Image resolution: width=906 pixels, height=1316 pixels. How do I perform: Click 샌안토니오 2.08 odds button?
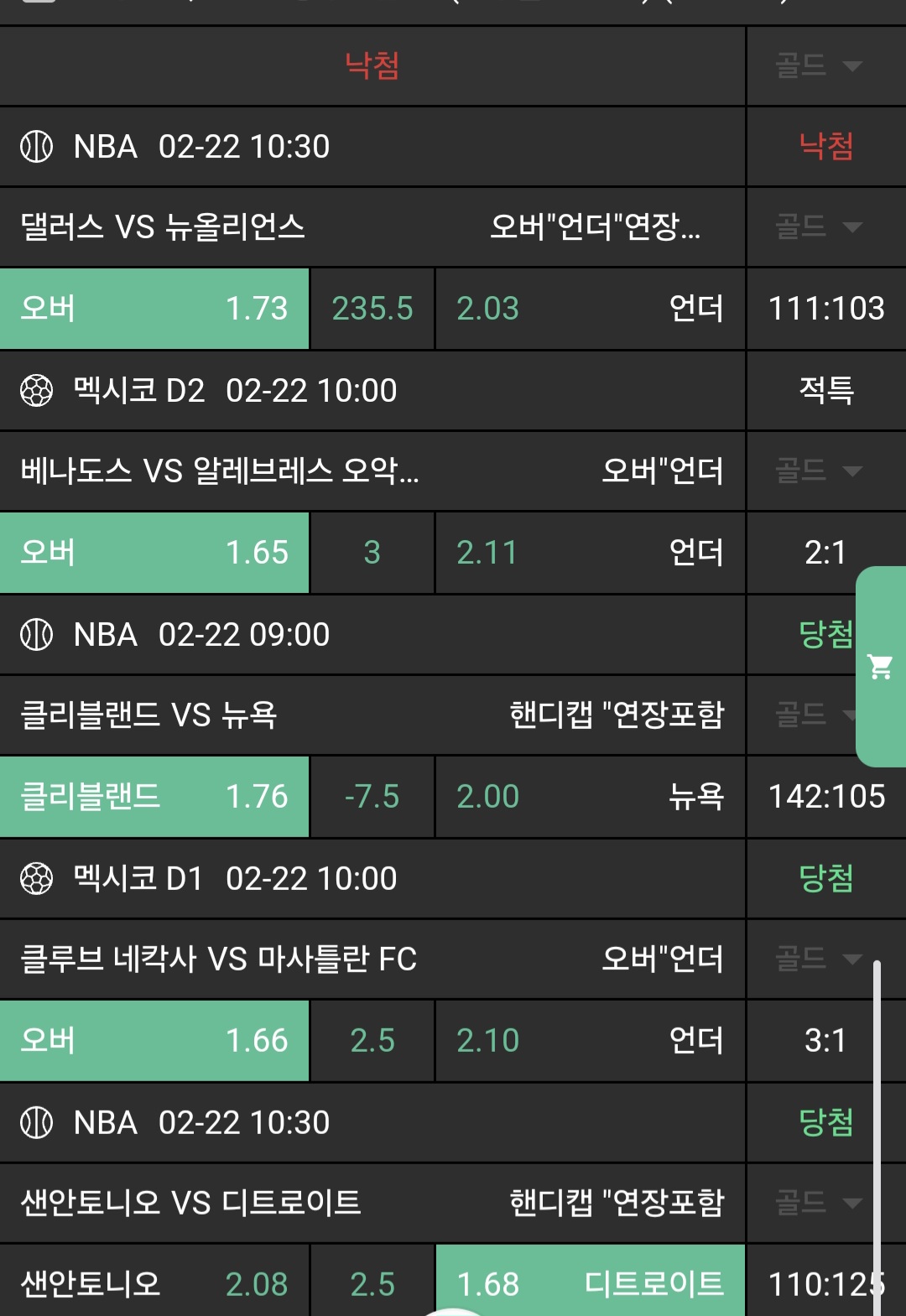point(154,1283)
